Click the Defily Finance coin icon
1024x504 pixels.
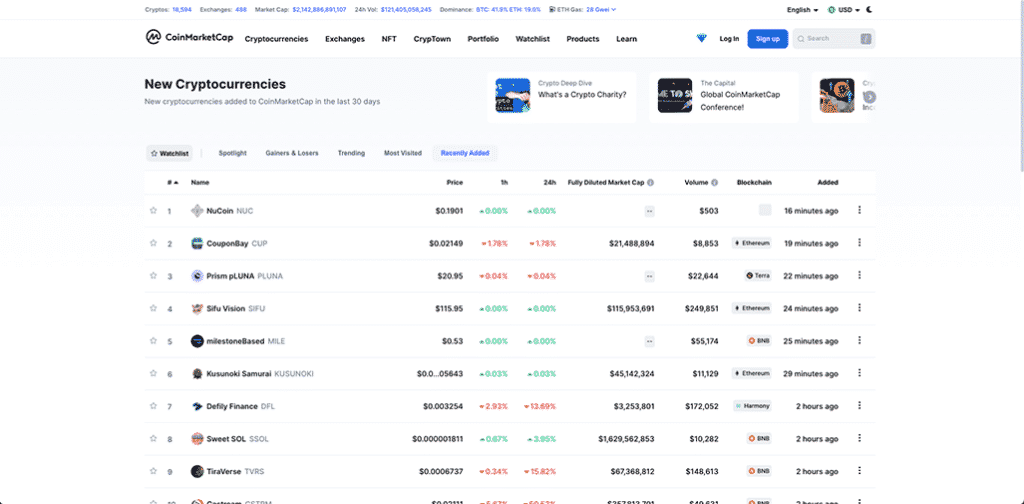pyautogui.click(x=197, y=406)
